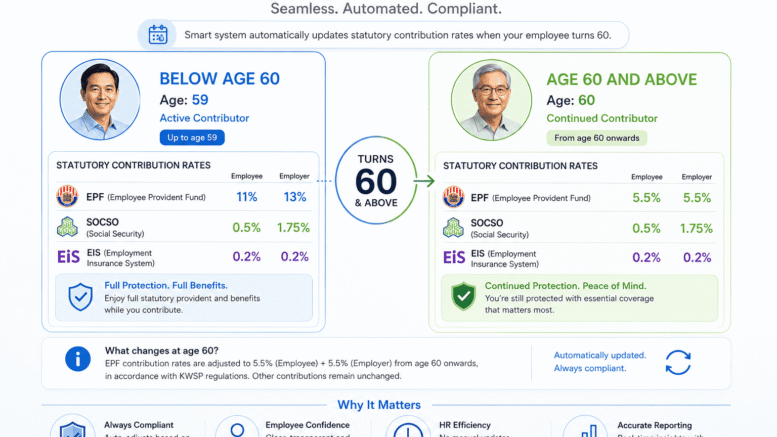Click the 'Why It Matters' section heading
The image size is (777, 437).
coord(379,405)
